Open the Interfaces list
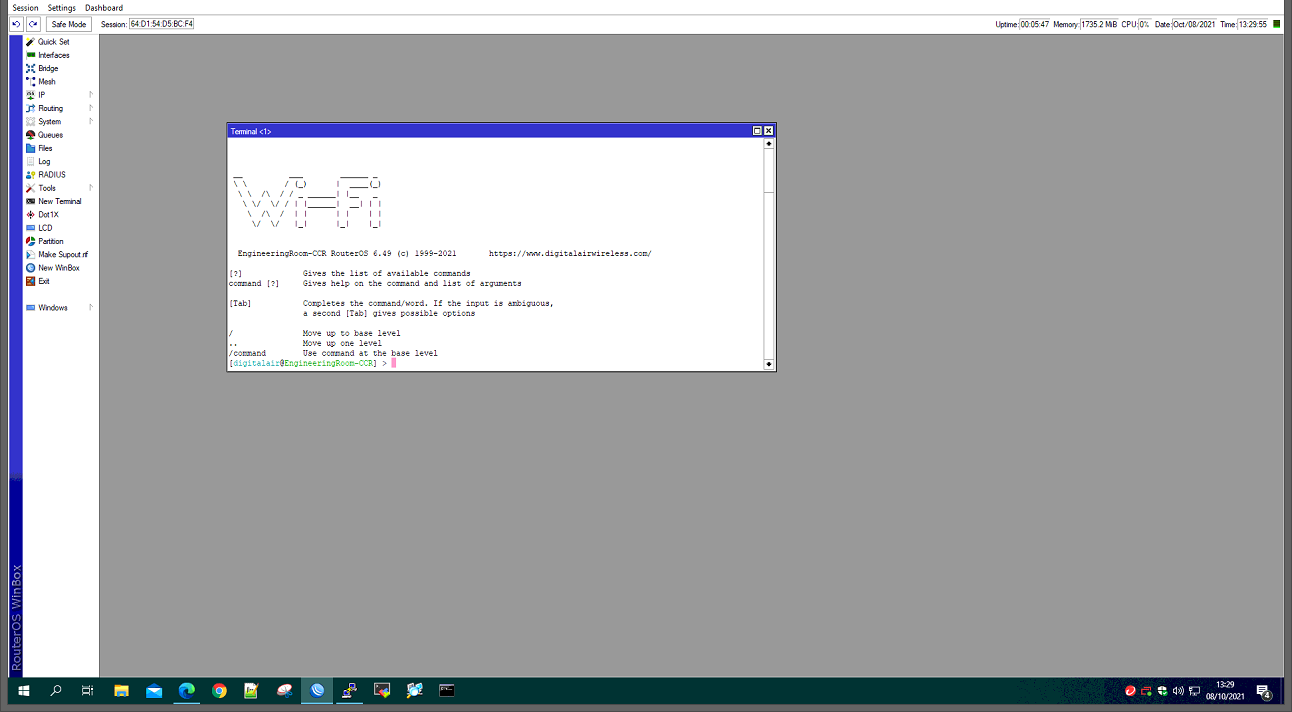The image size is (1292, 712). [x=54, y=55]
